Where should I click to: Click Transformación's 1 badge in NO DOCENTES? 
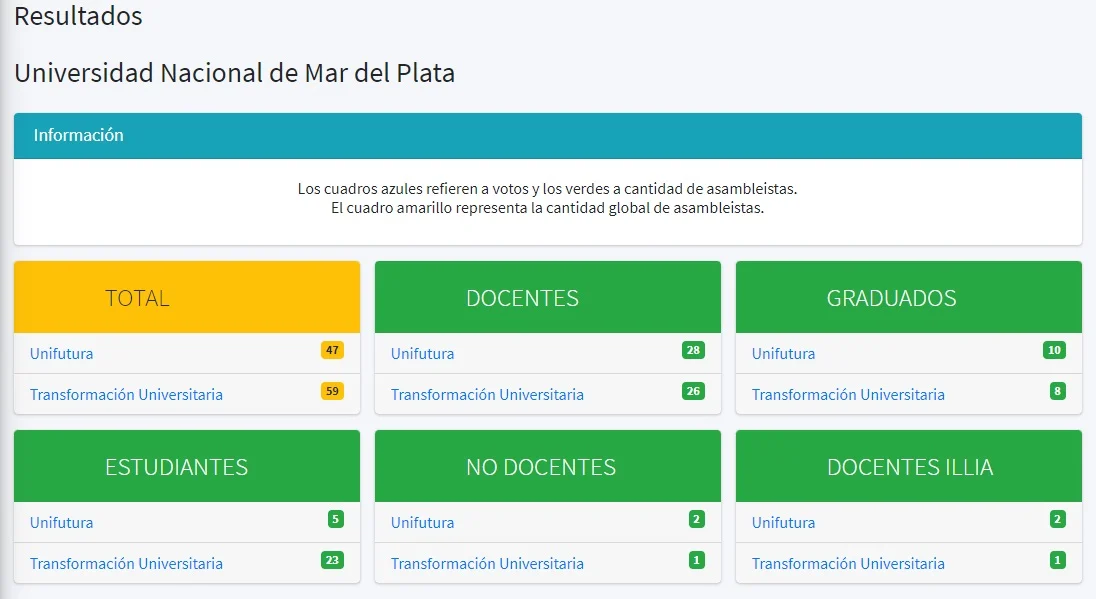[697, 561]
